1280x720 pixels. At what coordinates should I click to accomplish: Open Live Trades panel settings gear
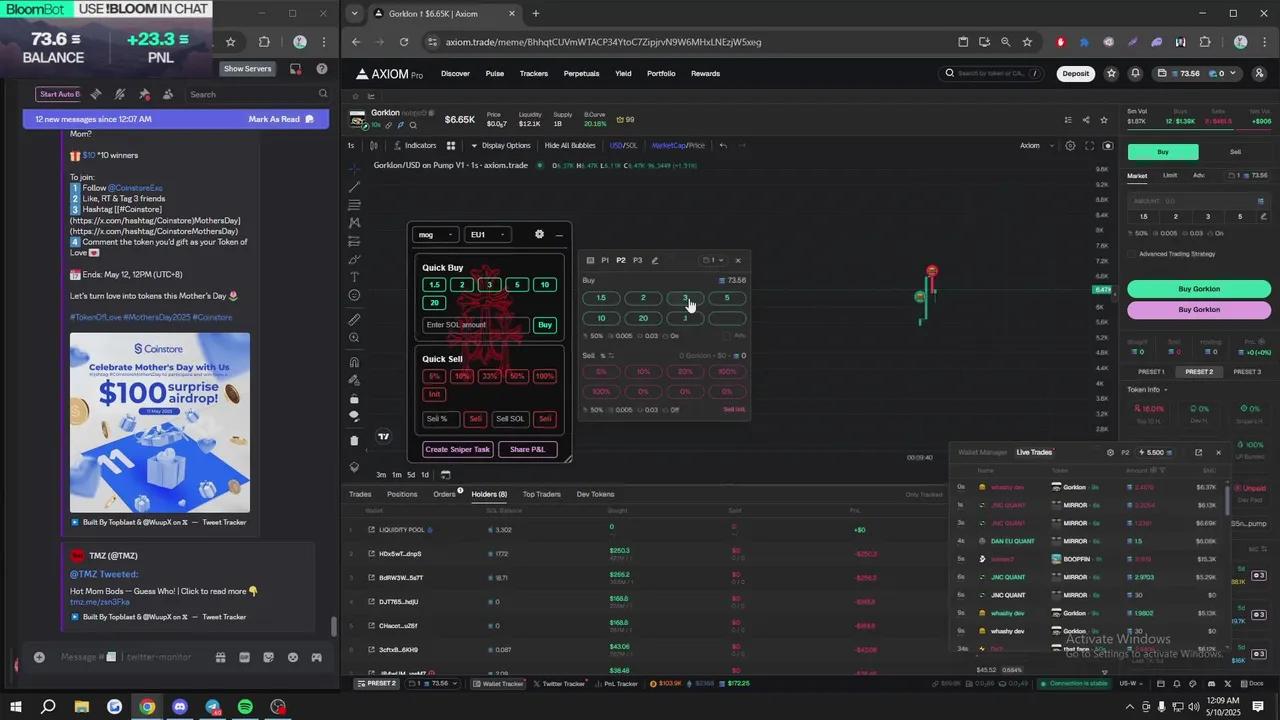pos(1110,452)
